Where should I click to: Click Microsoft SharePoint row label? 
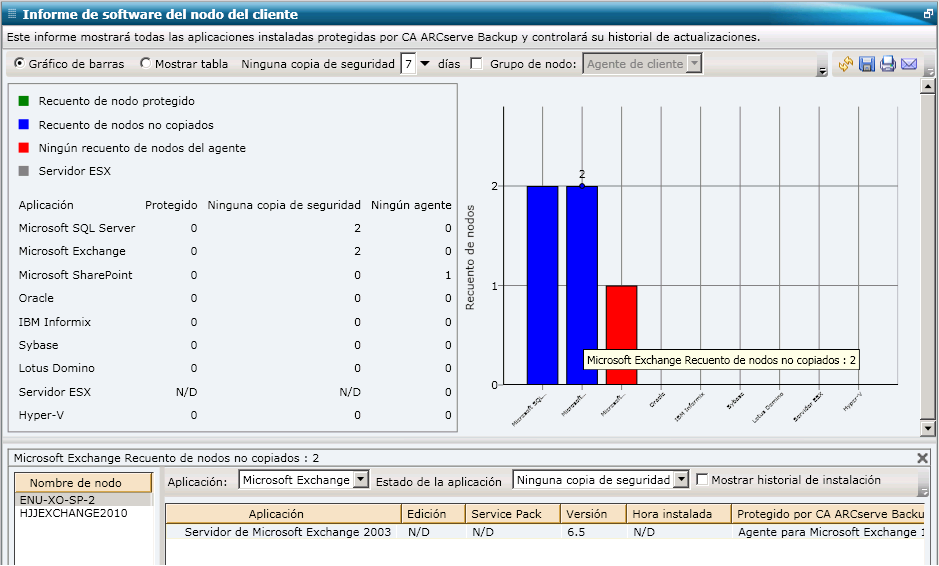(75, 275)
